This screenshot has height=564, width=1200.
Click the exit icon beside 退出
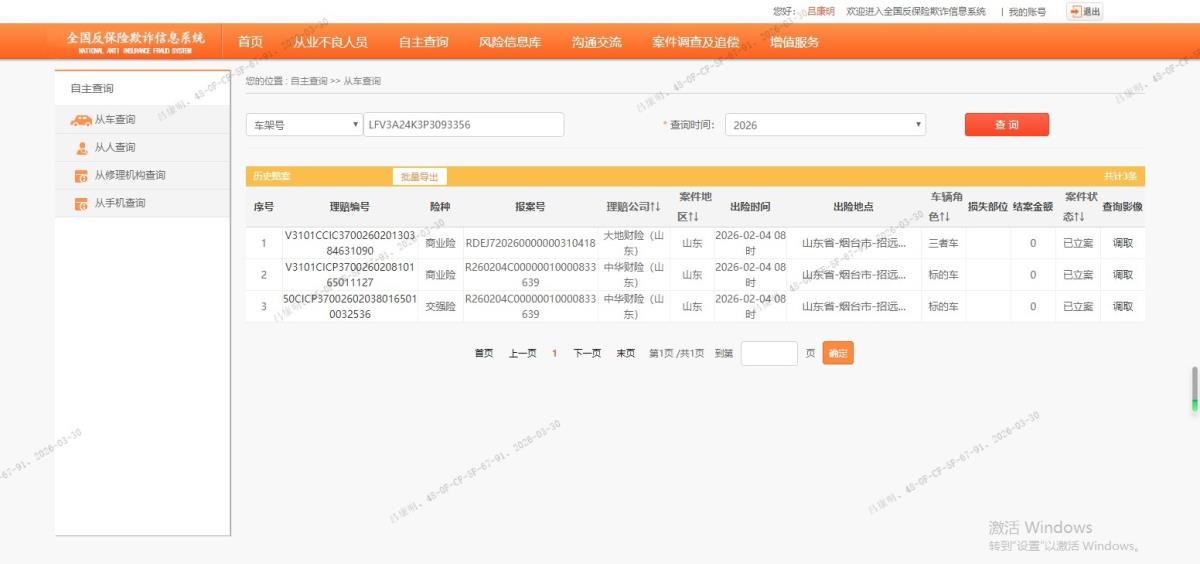pos(1076,12)
